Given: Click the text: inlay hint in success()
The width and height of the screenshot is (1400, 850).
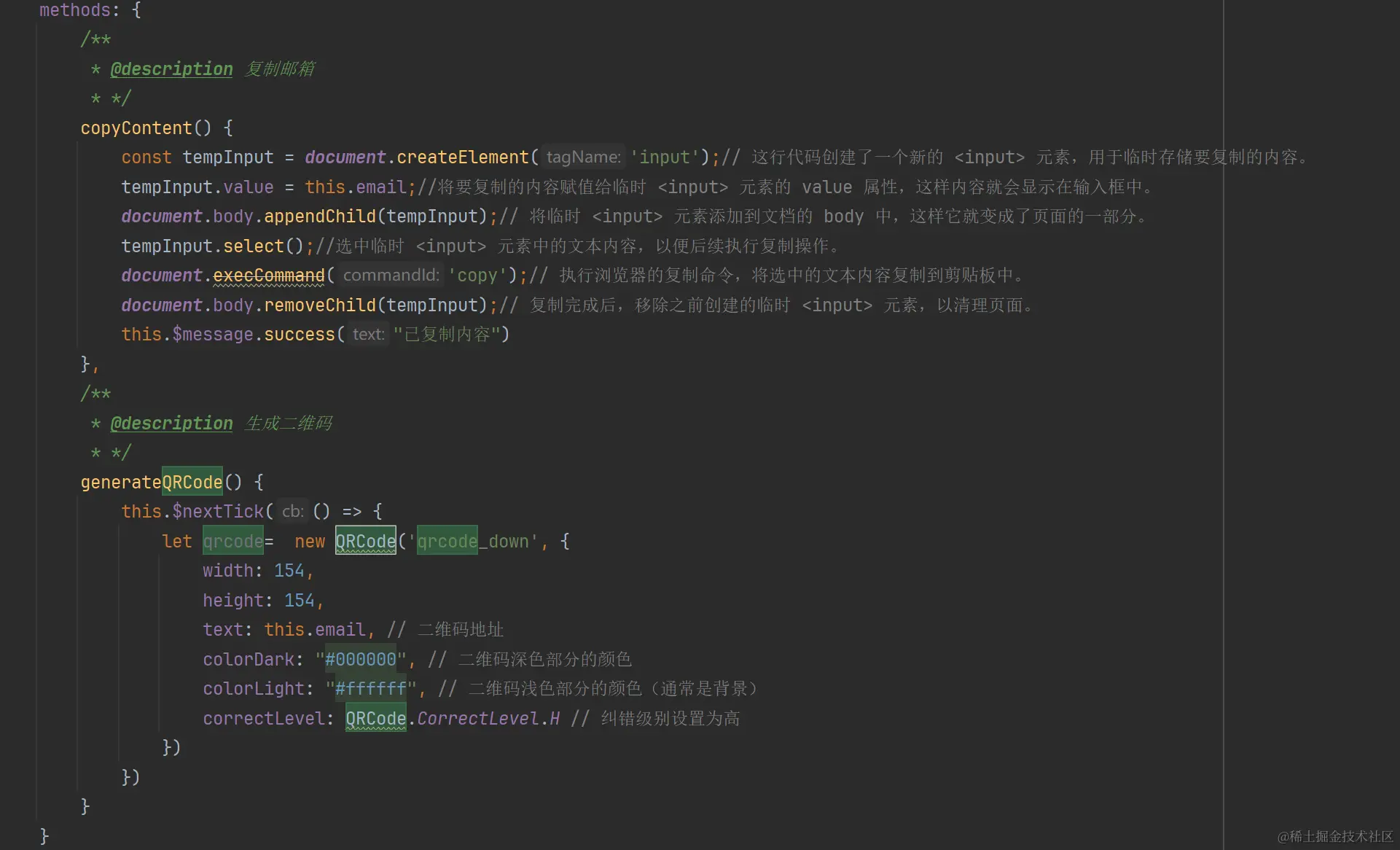Looking at the screenshot, I should (368, 335).
